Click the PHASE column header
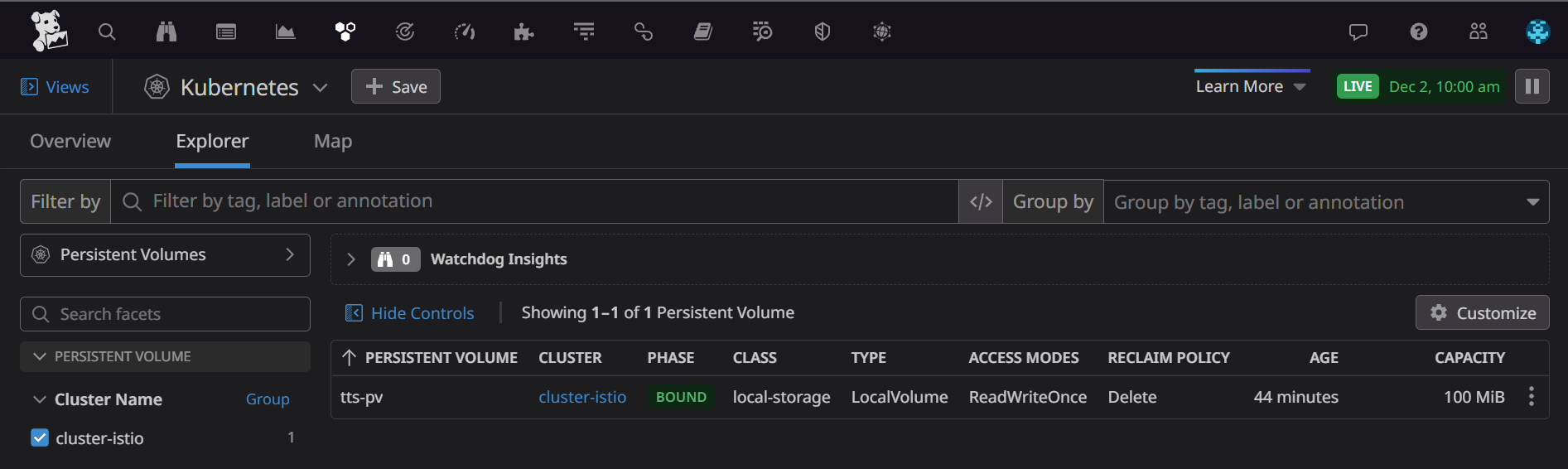1568x469 pixels. [x=671, y=358]
